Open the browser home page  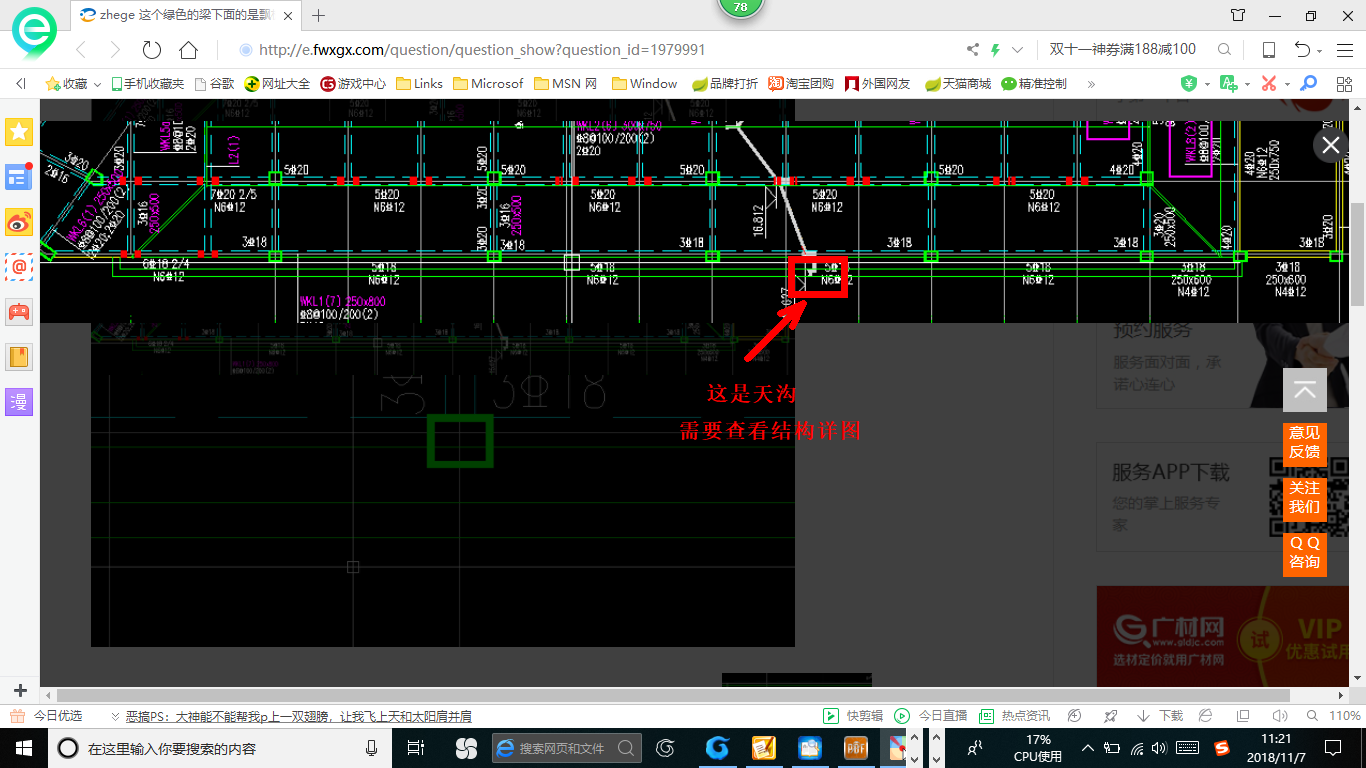coord(188,50)
